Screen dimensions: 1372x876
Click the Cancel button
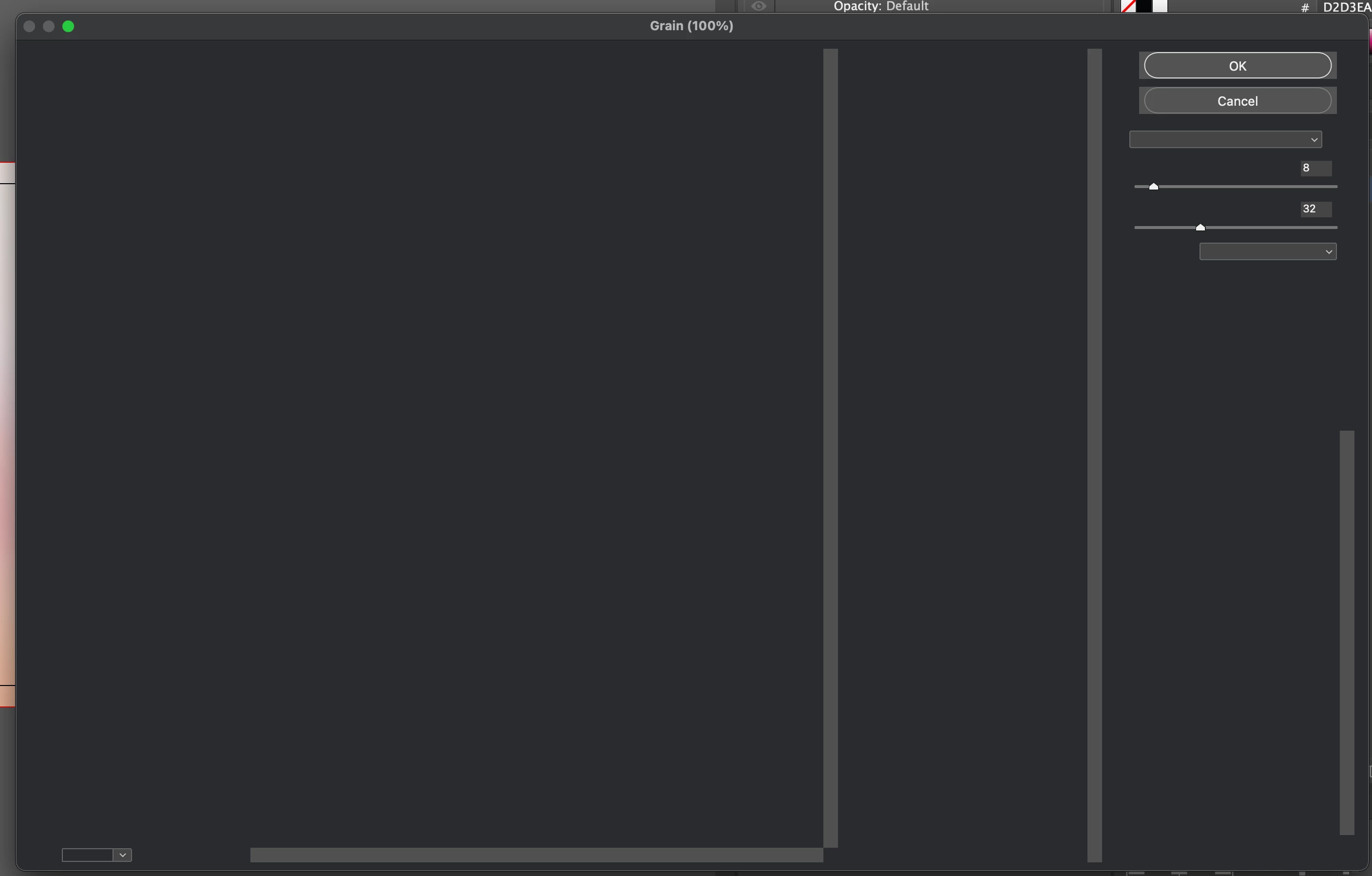(1237, 101)
